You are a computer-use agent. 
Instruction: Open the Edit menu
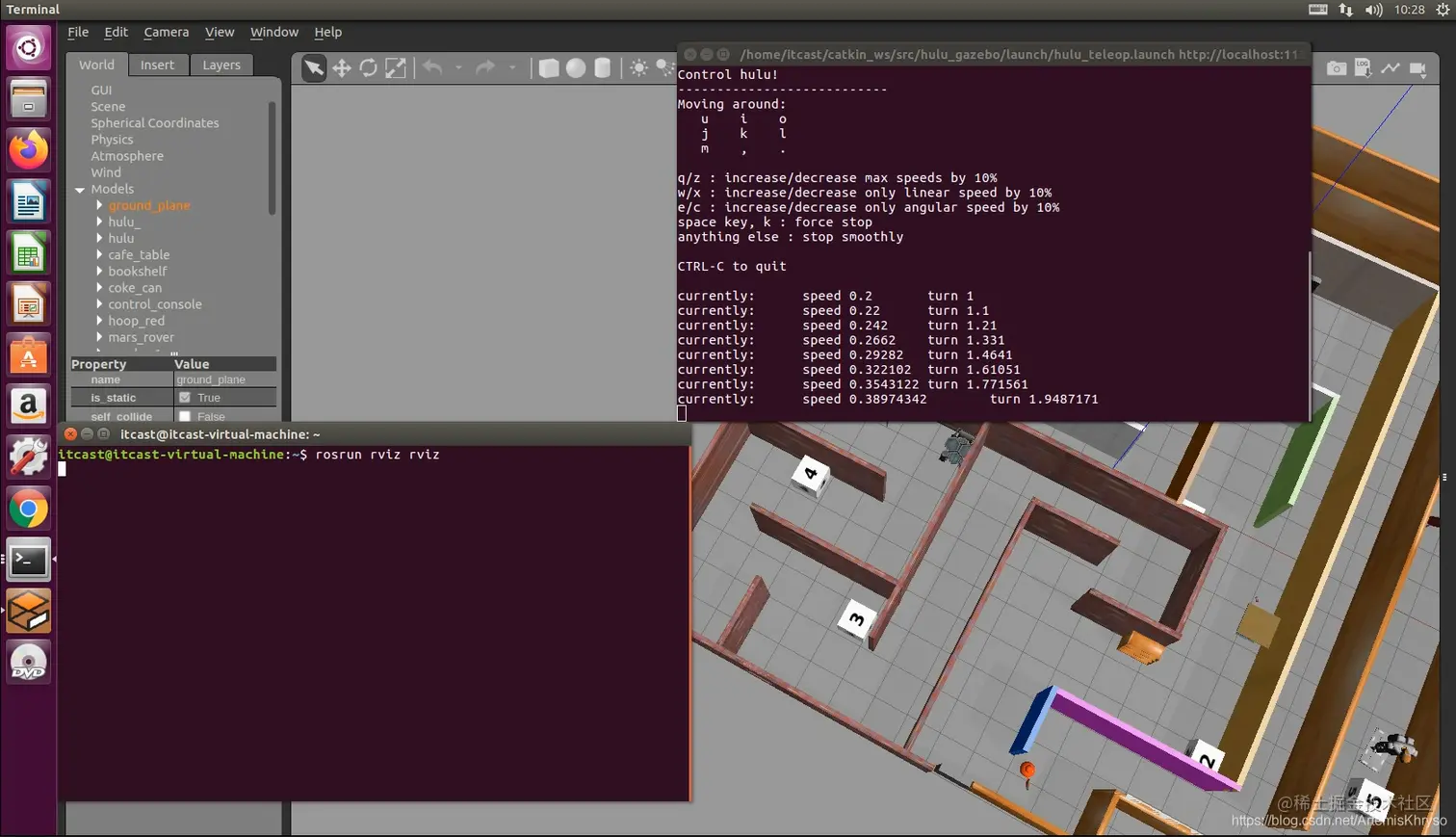116,32
